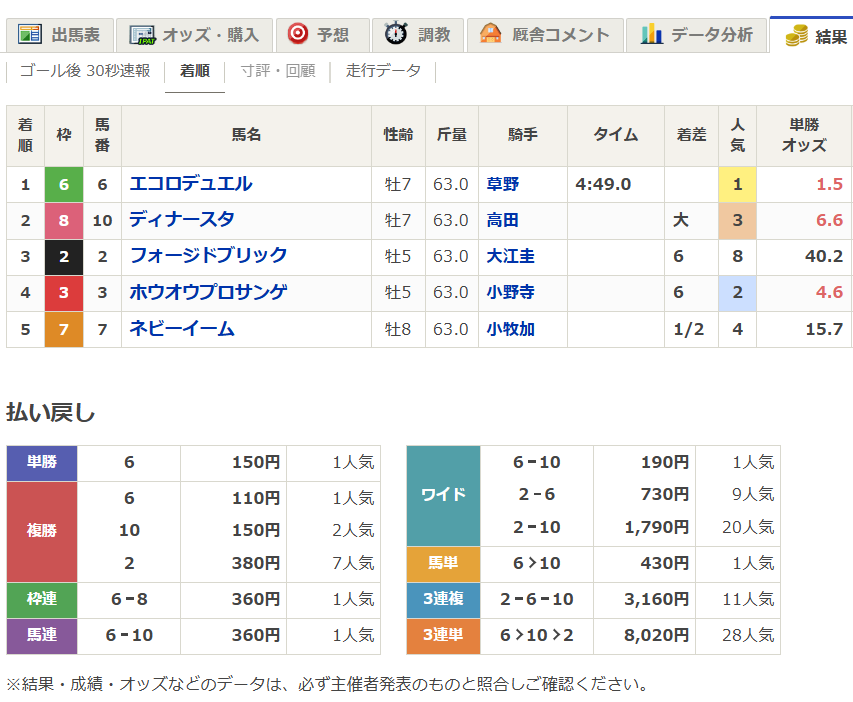
Task: Open the 寸評・回顧 sub-tab
Action: click(x=278, y=71)
